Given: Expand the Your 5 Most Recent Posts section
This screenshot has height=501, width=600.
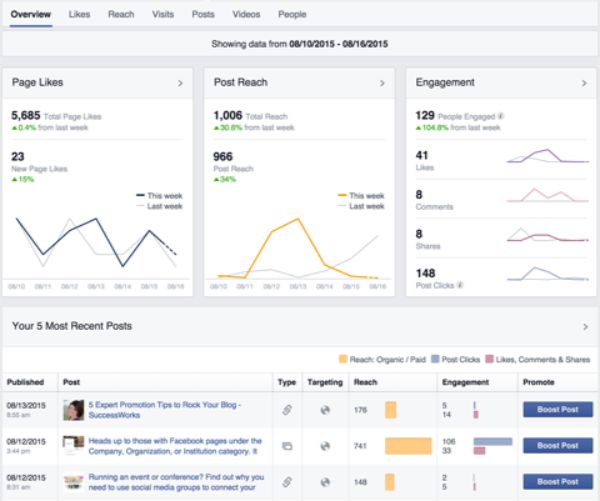Looking at the screenshot, I should coord(585,326).
